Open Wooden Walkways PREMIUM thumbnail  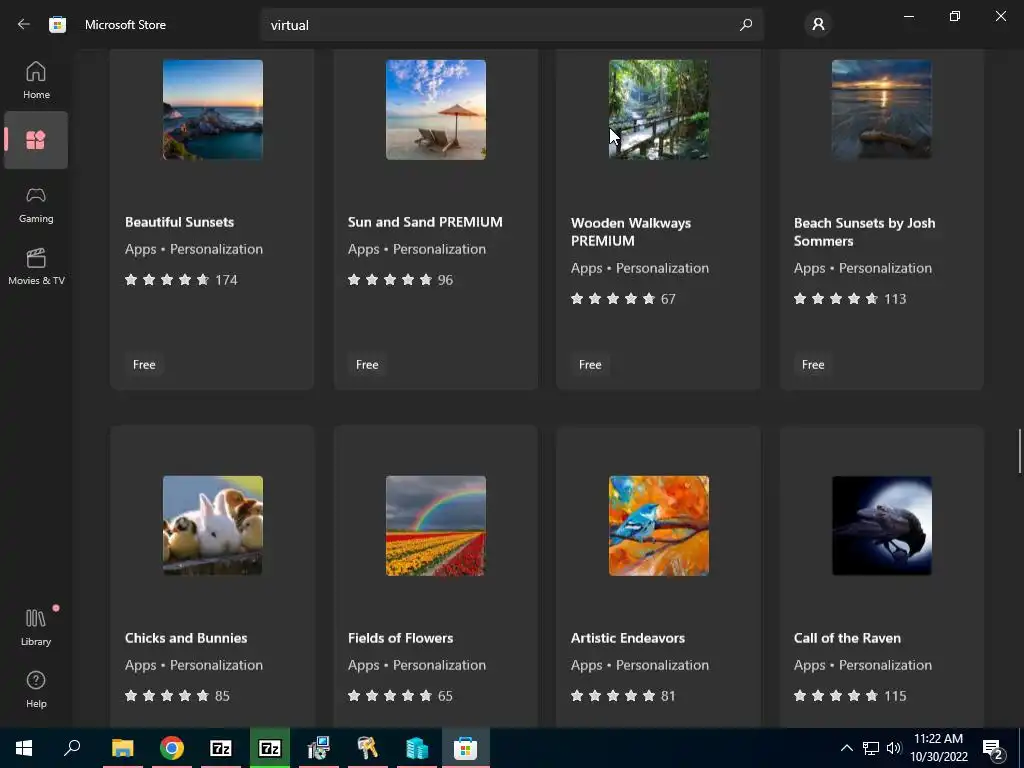pos(658,110)
